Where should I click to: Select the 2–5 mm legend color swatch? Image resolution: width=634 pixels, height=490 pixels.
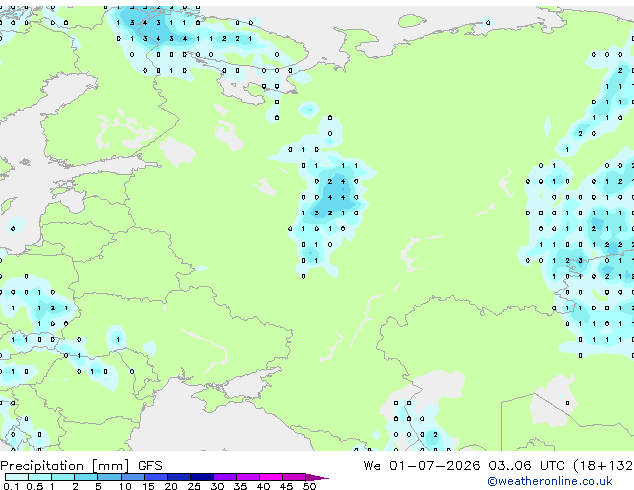(x=86, y=477)
